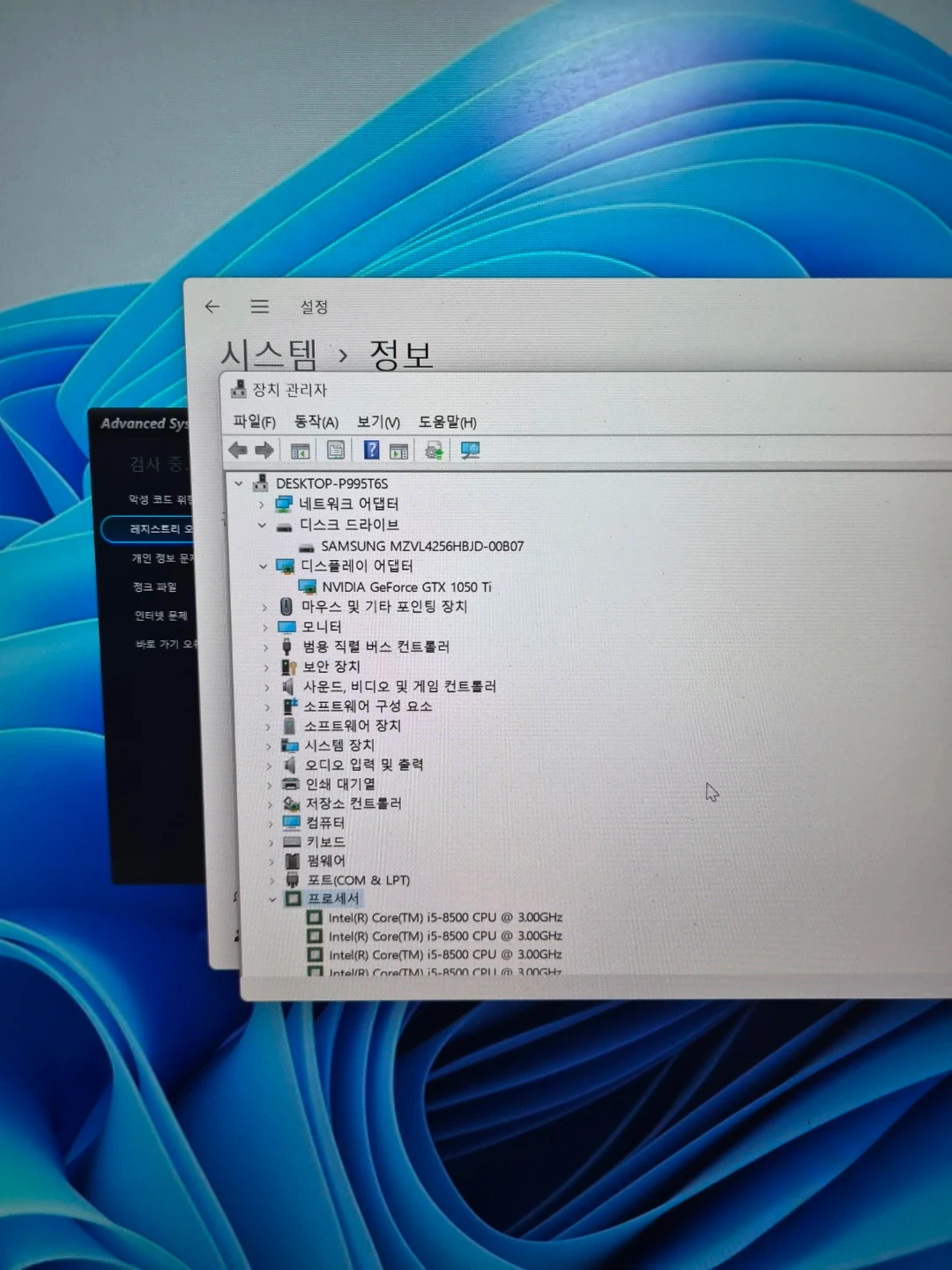
Task: Open the 도움말(H) menu
Action: 448,422
